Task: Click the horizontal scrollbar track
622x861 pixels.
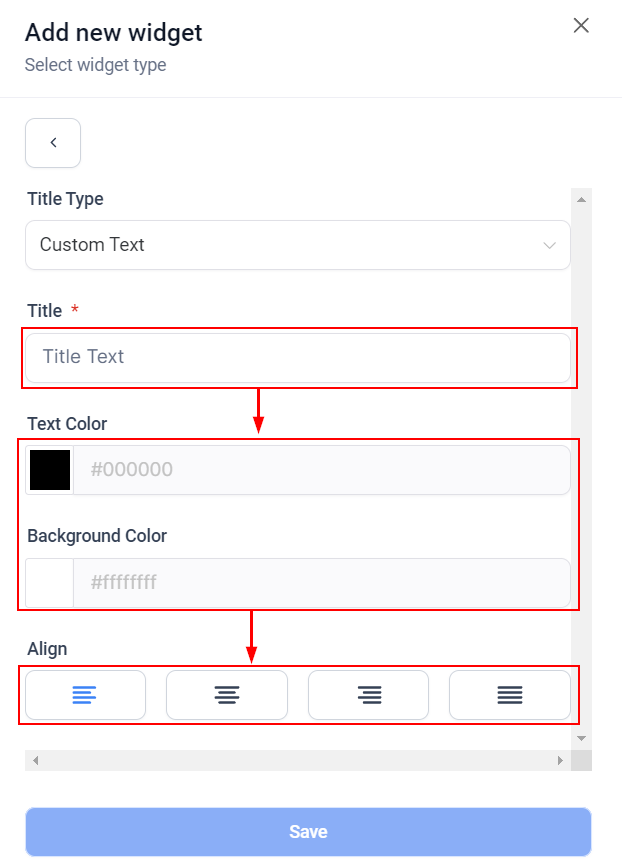Action: pyautogui.click(x=300, y=761)
